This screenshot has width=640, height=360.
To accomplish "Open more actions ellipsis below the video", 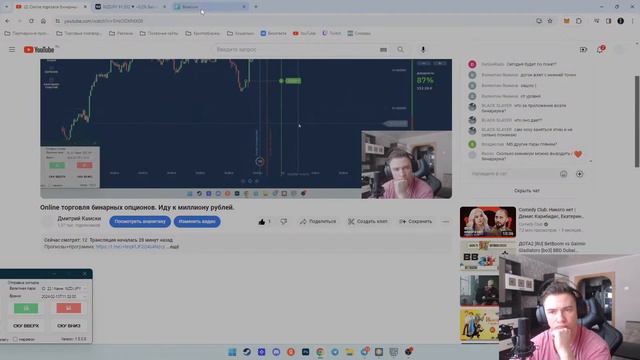I will [446, 222].
